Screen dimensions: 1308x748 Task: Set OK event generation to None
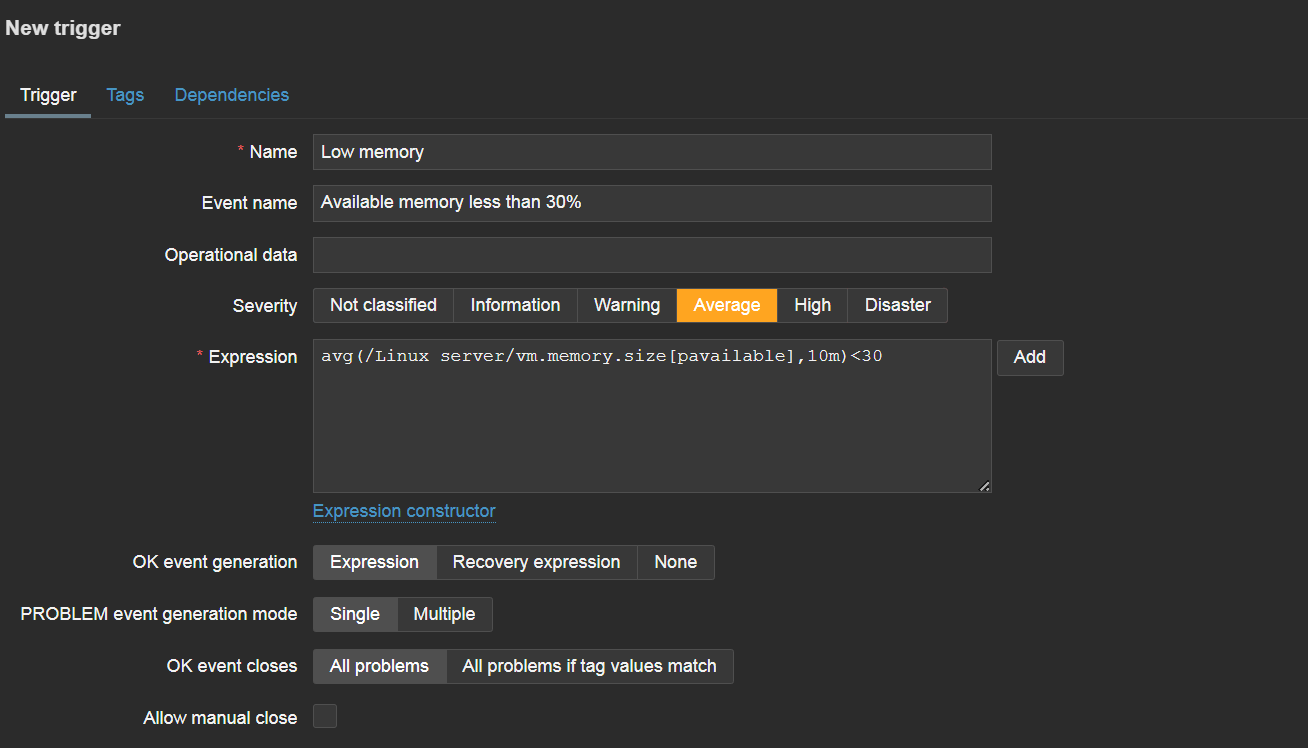(676, 562)
